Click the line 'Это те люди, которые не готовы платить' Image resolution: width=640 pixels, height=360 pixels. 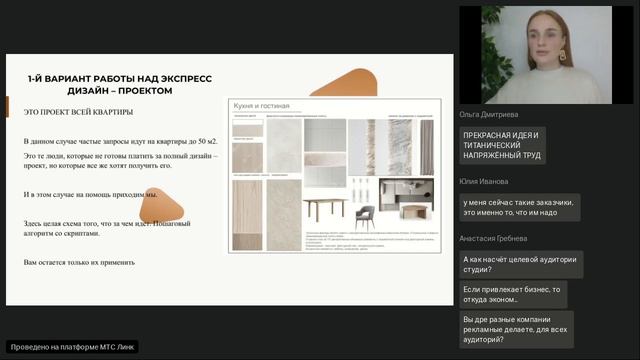pyautogui.click(x=121, y=161)
